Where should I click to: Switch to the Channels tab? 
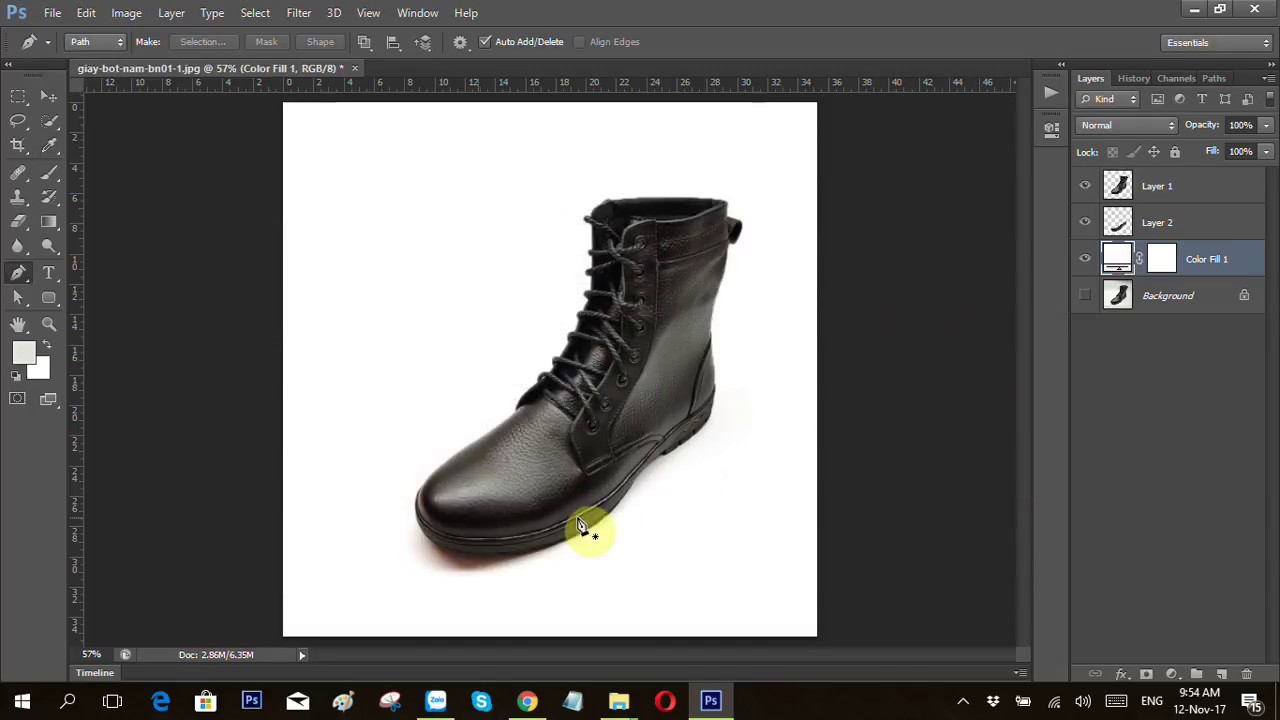[x=1176, y=78]
